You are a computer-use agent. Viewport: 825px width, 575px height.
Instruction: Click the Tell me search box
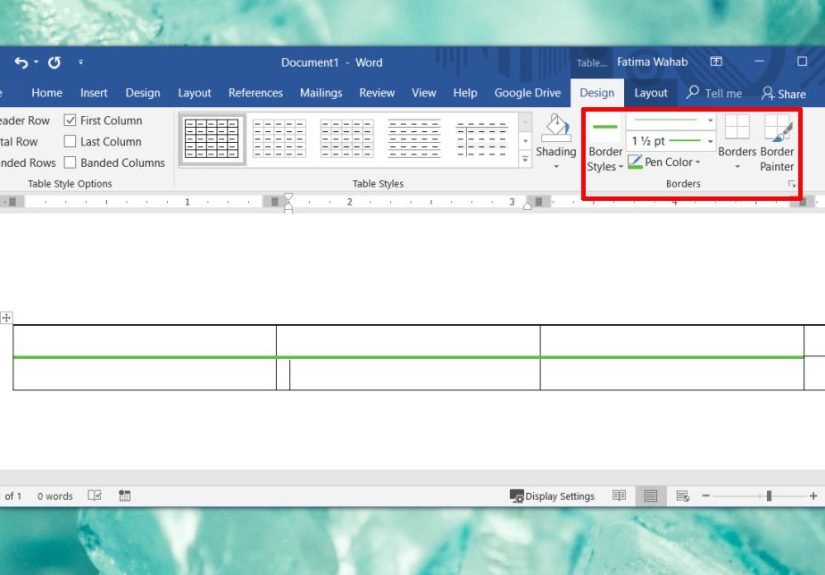(715, 93)
